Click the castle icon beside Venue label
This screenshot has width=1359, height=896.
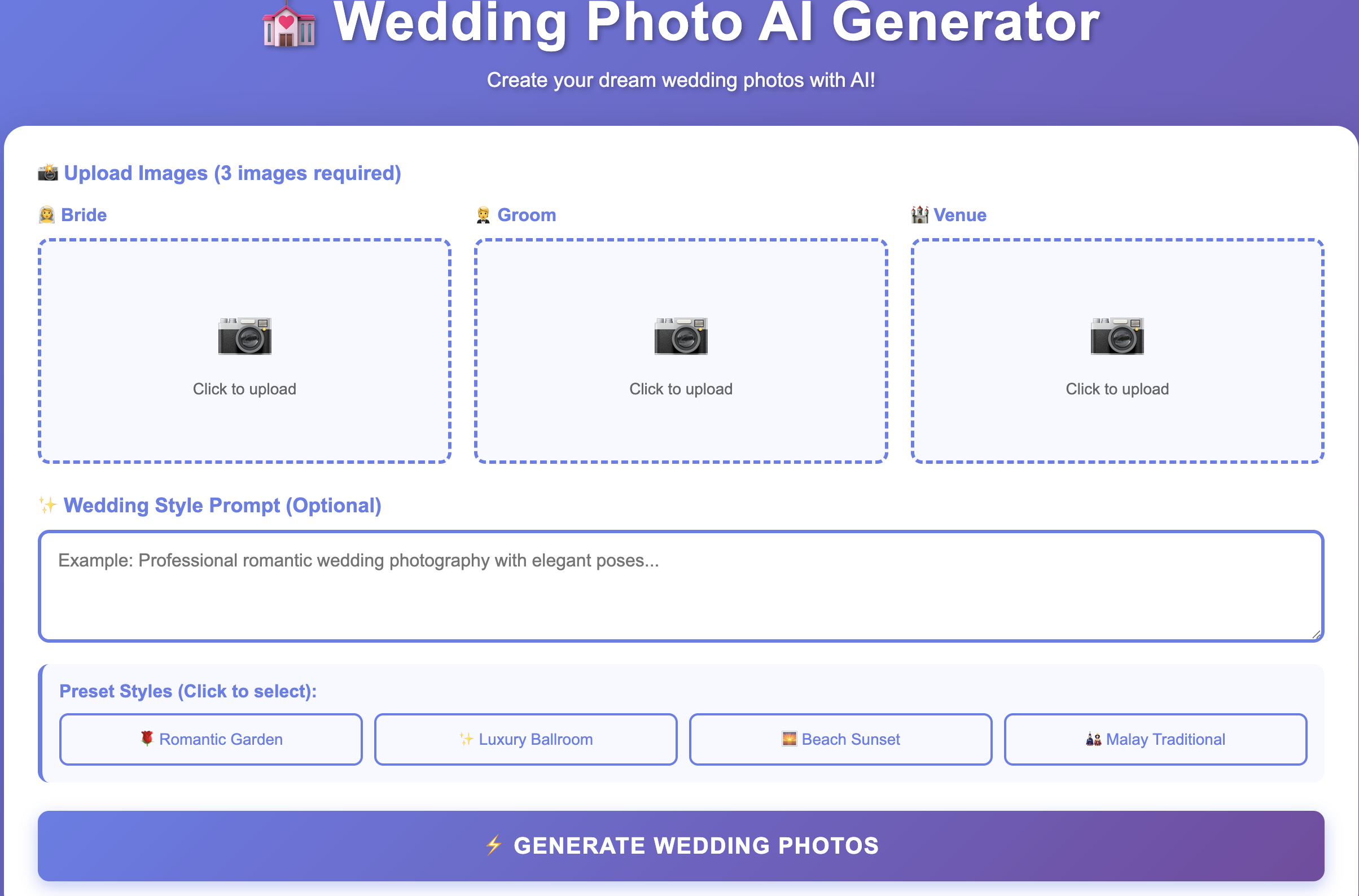point(919,215)
